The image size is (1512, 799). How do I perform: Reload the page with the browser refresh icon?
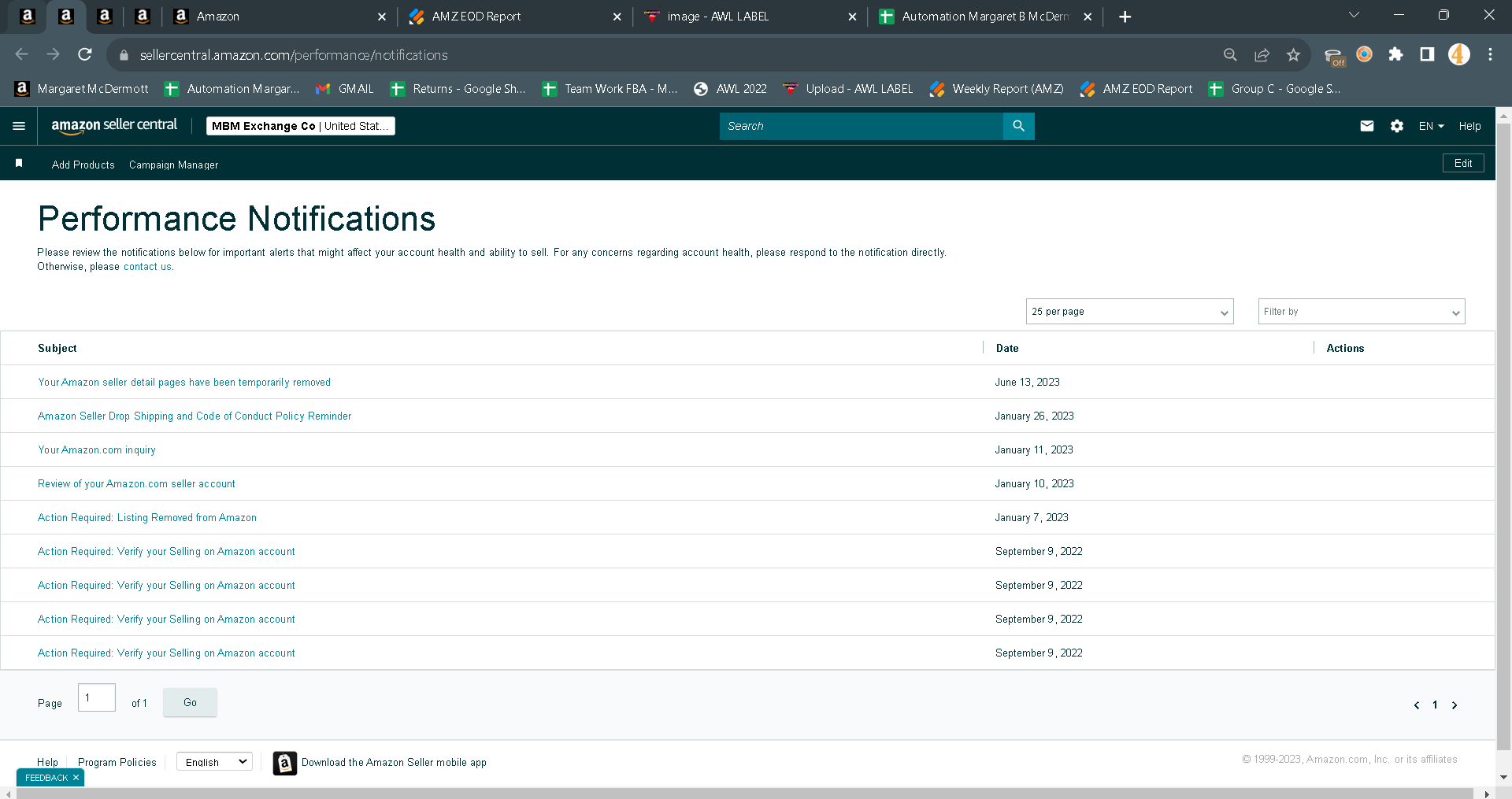(x=85, y=54)
